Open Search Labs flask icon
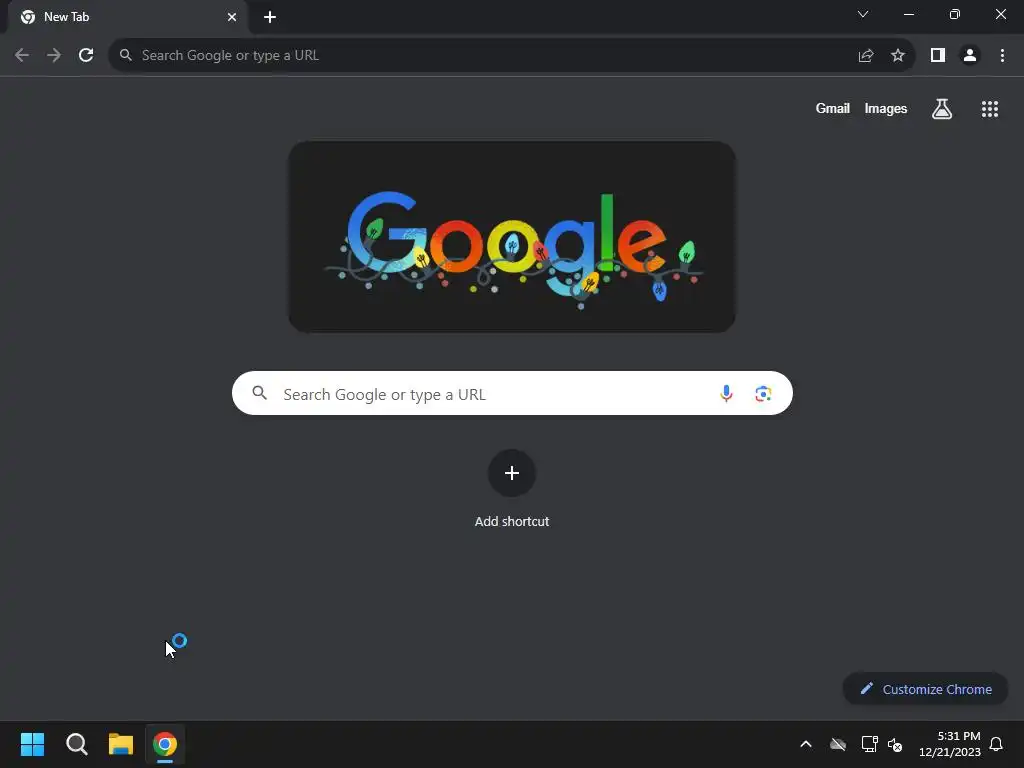The image size is (1024, 768). pyautogui.click(x=942, y=109)
